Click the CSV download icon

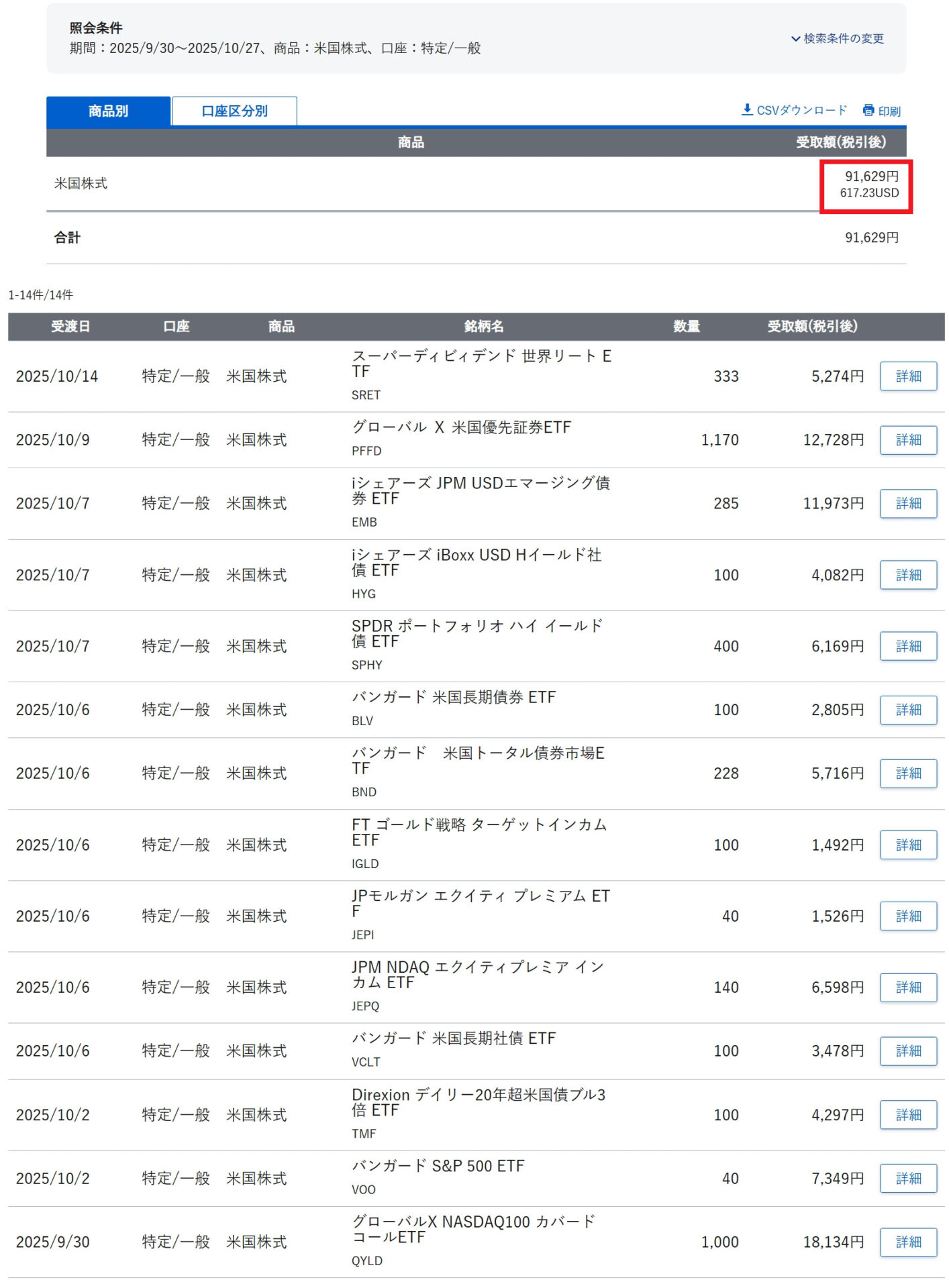(x=746, y=110)
